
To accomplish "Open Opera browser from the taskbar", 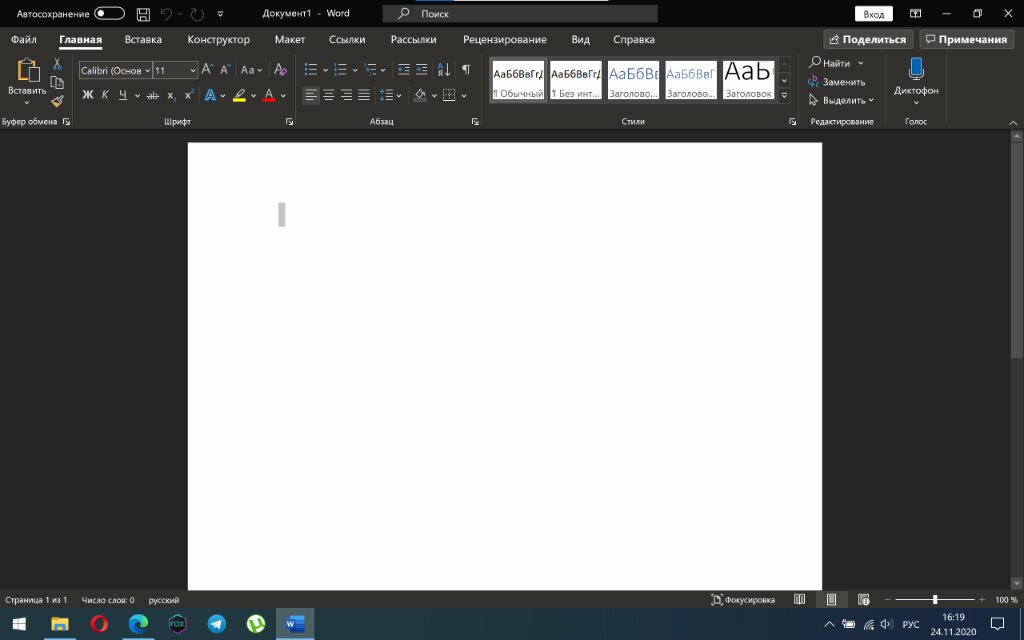I will tap(99, 624).
